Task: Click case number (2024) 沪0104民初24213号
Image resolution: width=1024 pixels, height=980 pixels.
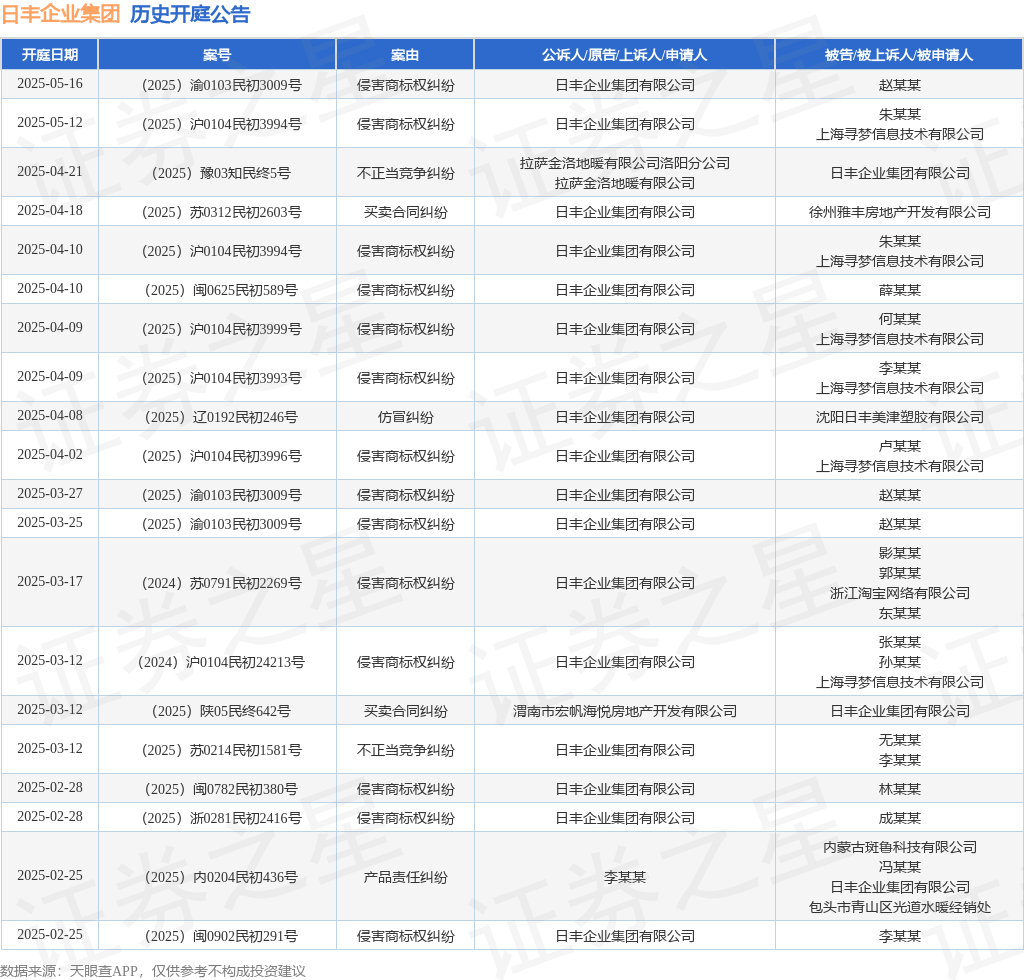Action: point(221,662)
